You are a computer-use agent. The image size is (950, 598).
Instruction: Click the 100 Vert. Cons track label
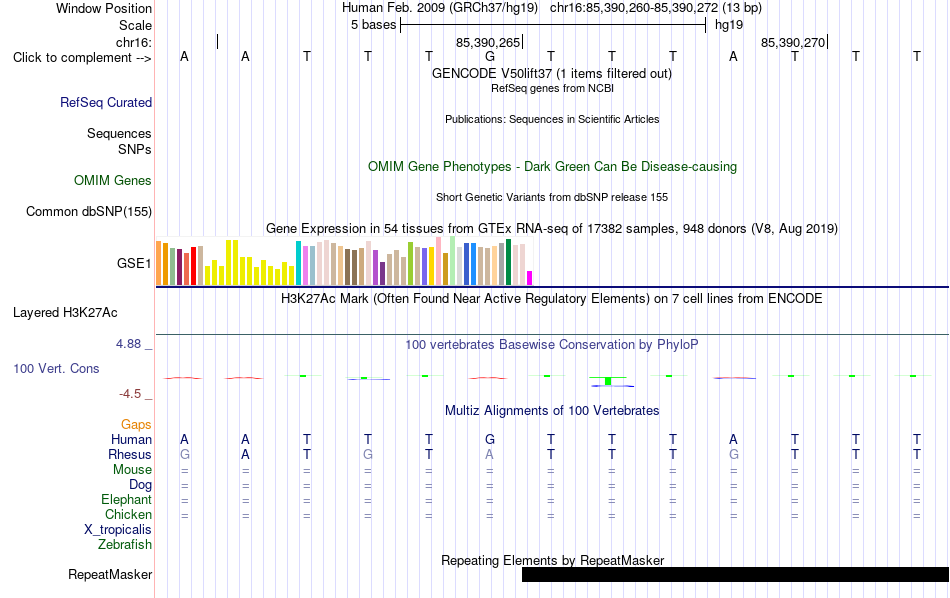click(56, 368)
